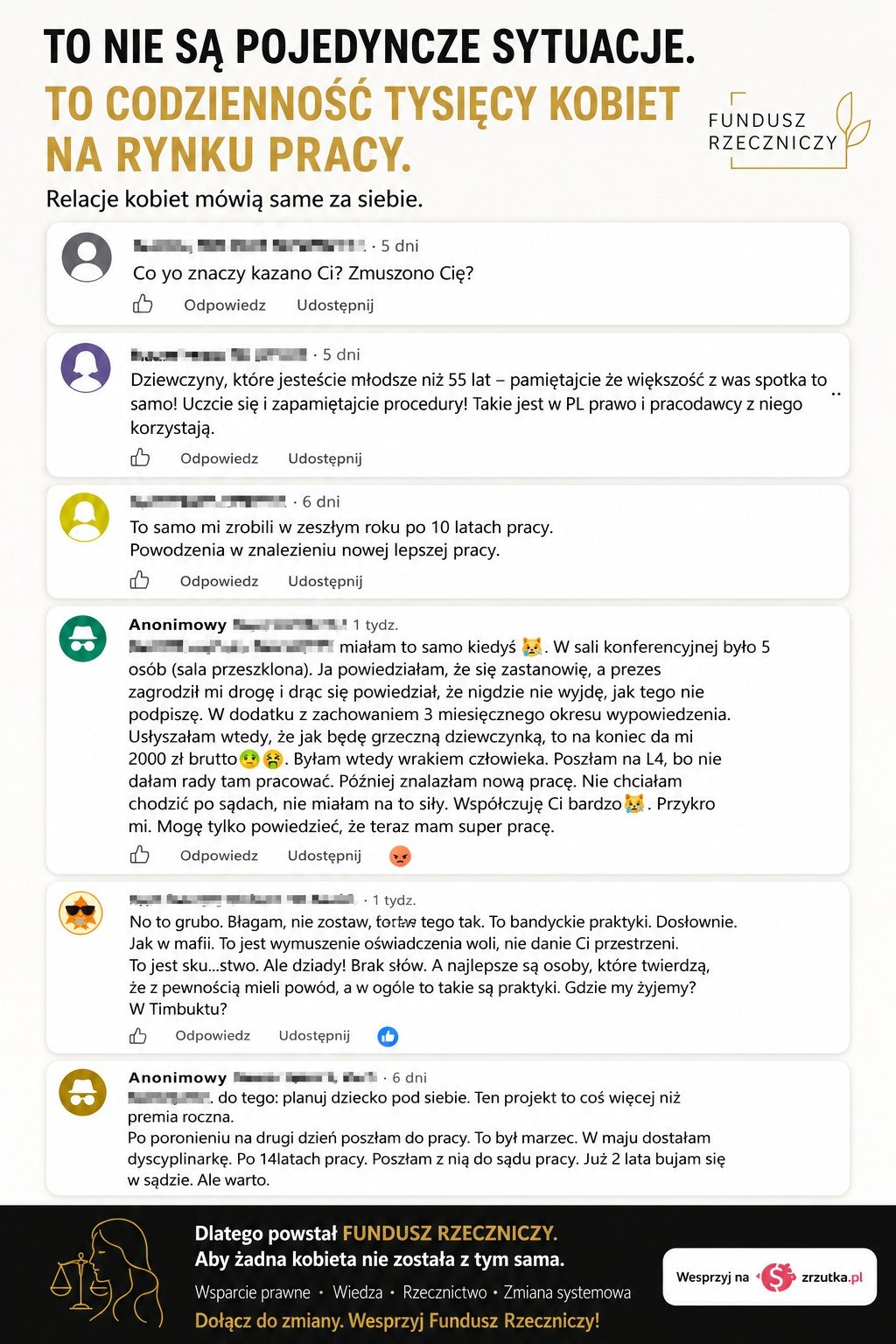
Task: Open the gray avatar of first commenter
Action: click(87, 257)
